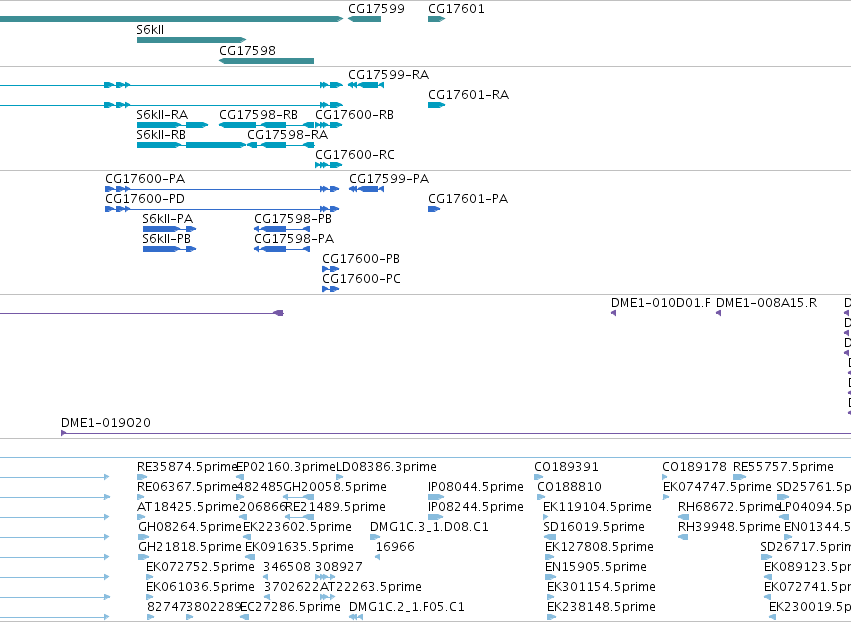This screenshot has height=622, width=851.
Task: Select EST label EK223602.5prime
Action: tap(297, 527)
